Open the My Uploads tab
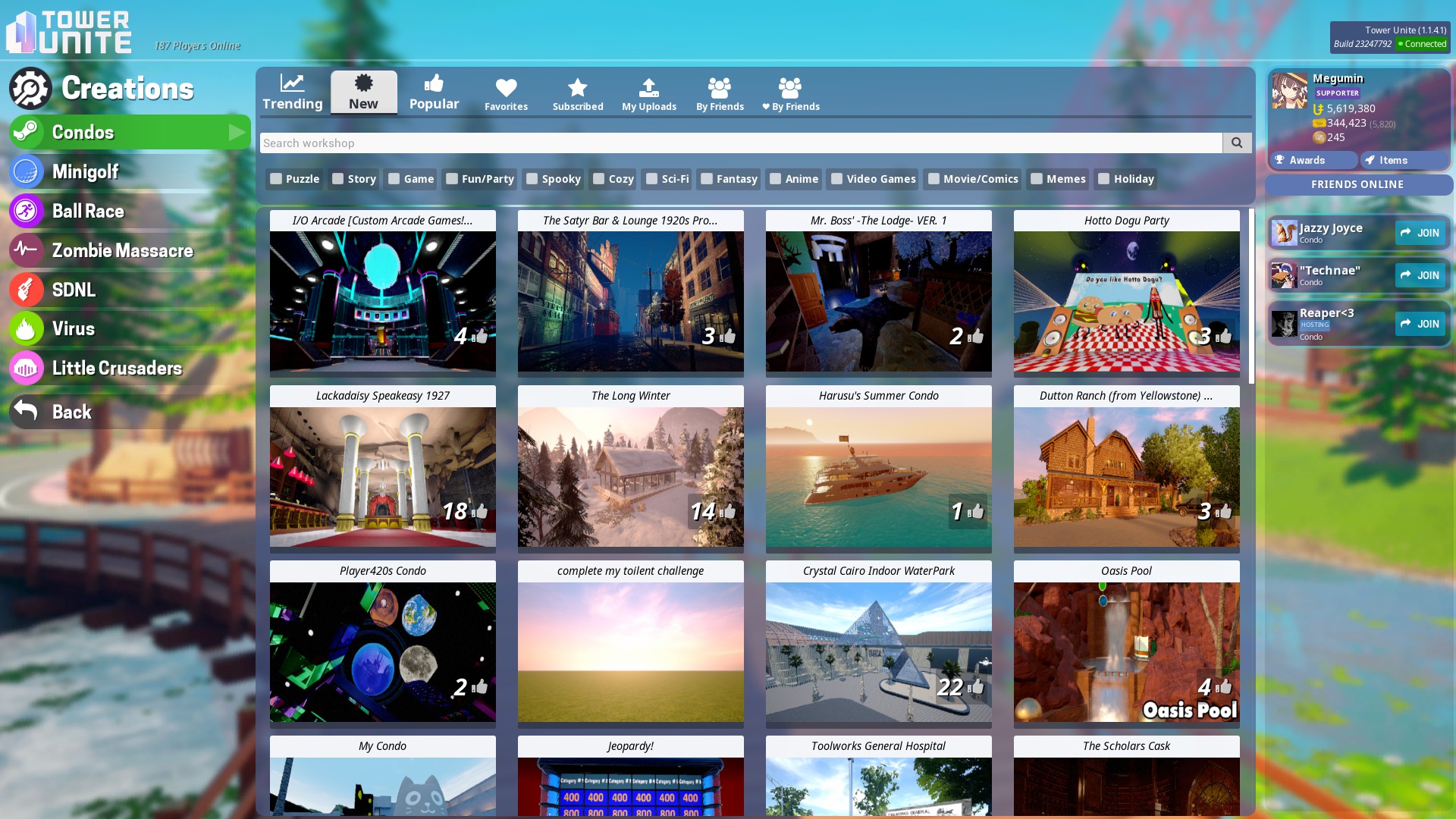 [x=649, y=94]
